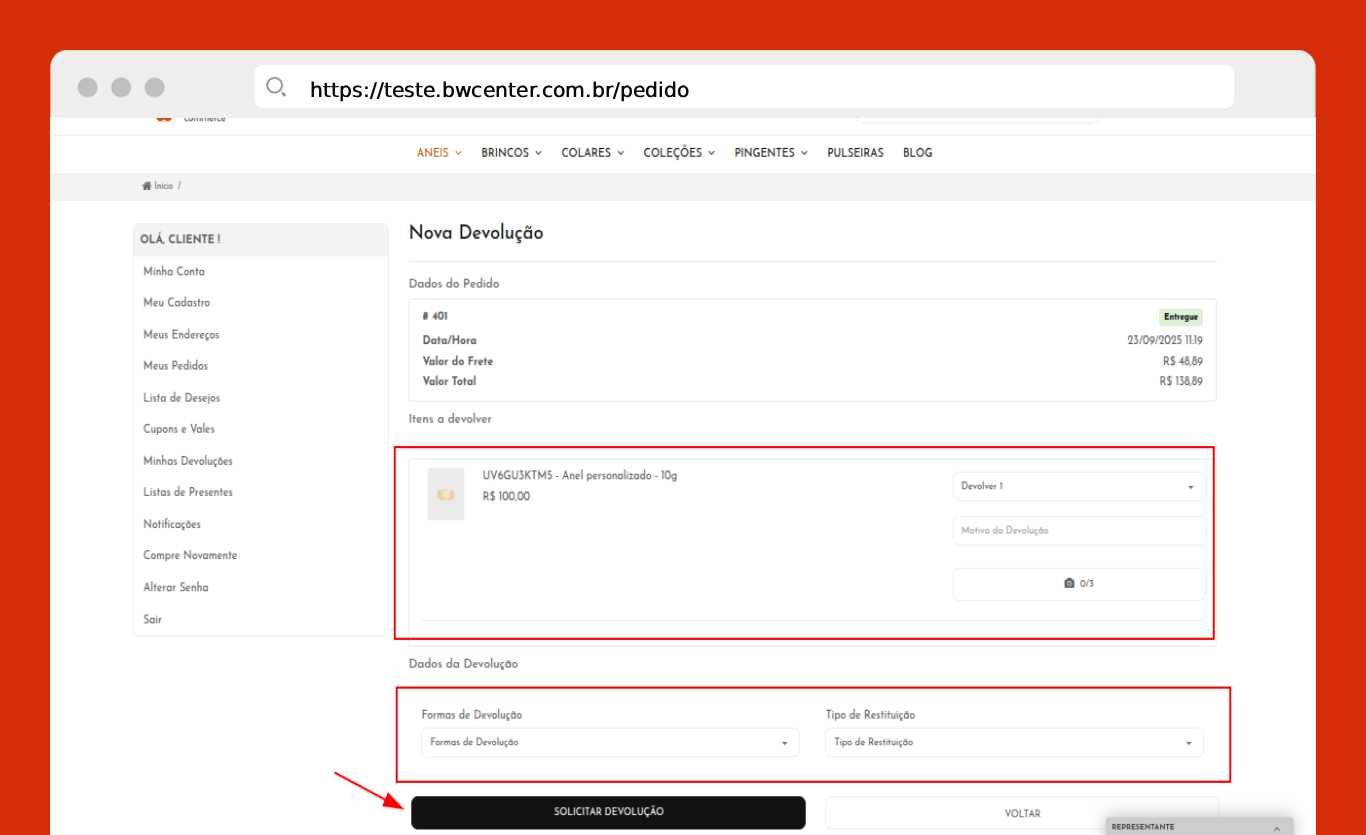Open the Formas de Devolução dropdown

(609, 743)
